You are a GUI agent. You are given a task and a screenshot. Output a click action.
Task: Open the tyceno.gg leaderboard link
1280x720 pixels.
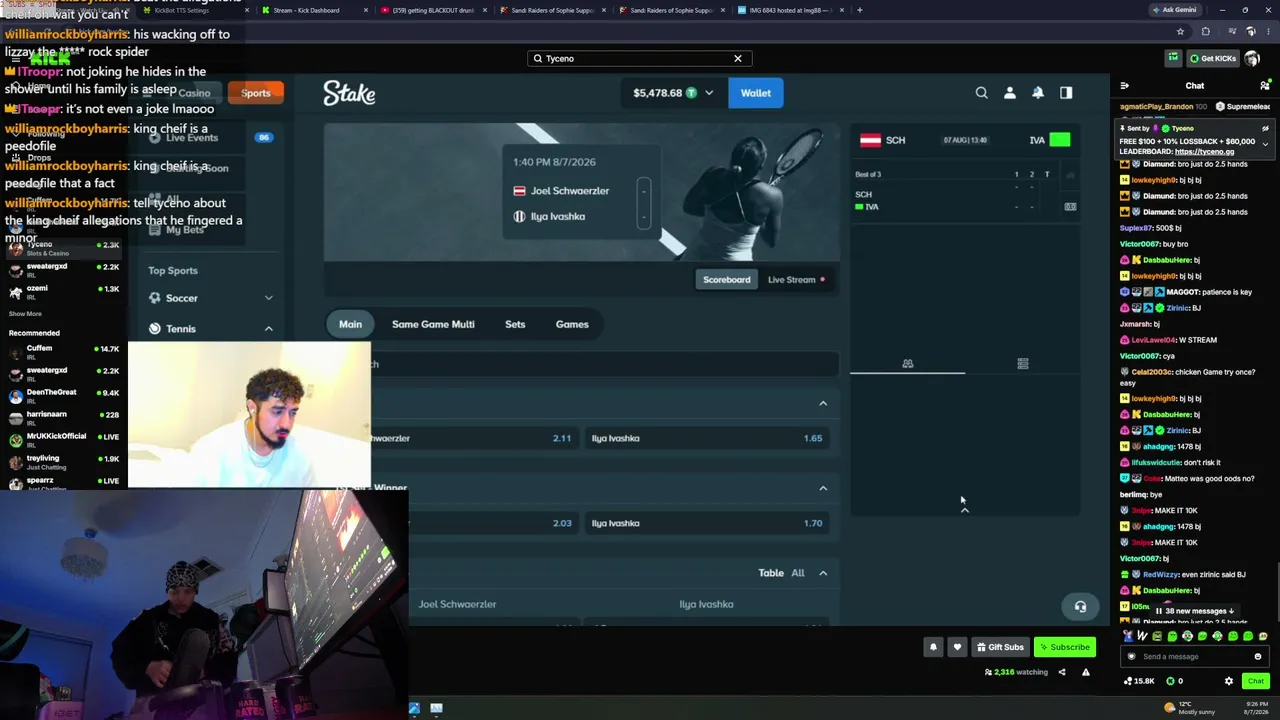point(1204,152)
